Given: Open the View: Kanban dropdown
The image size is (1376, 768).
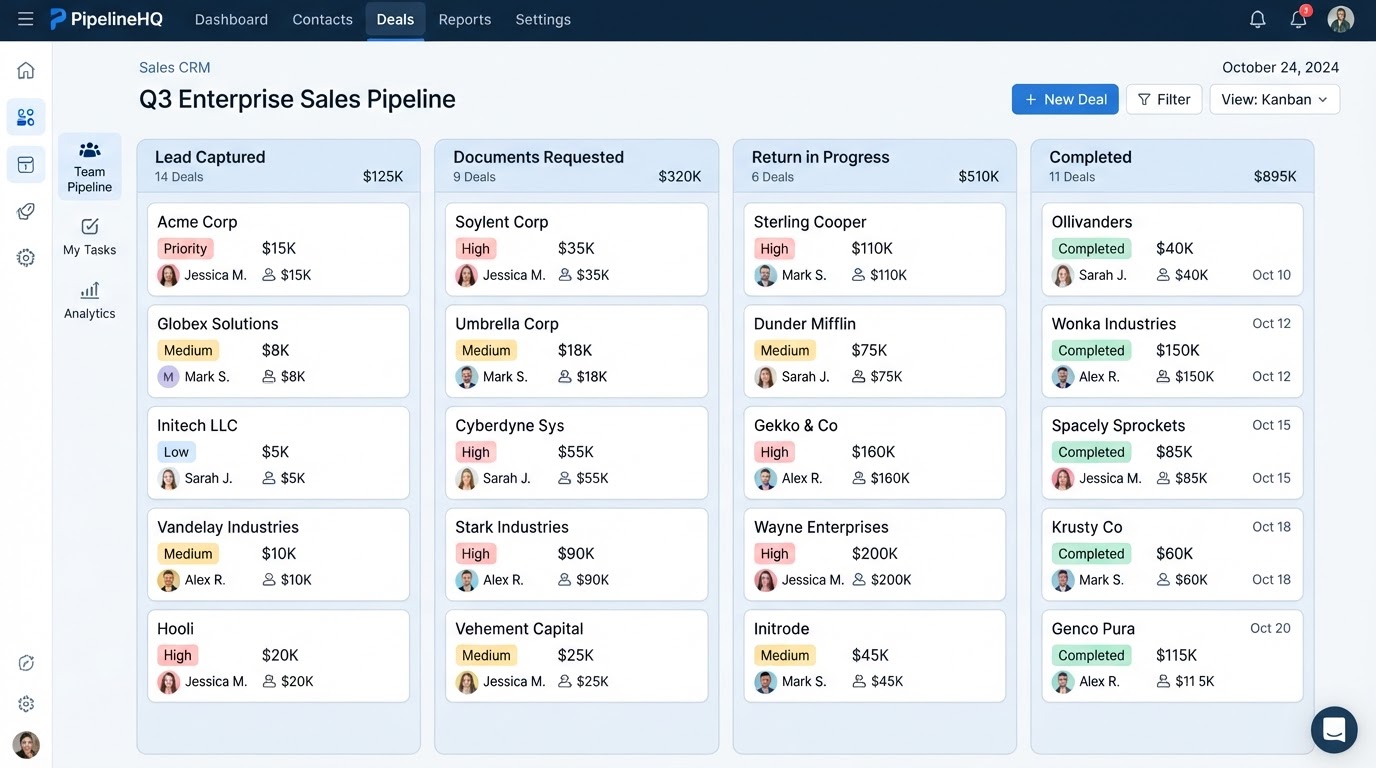Looking at the screenshot, I should [x=1274, y=99].
